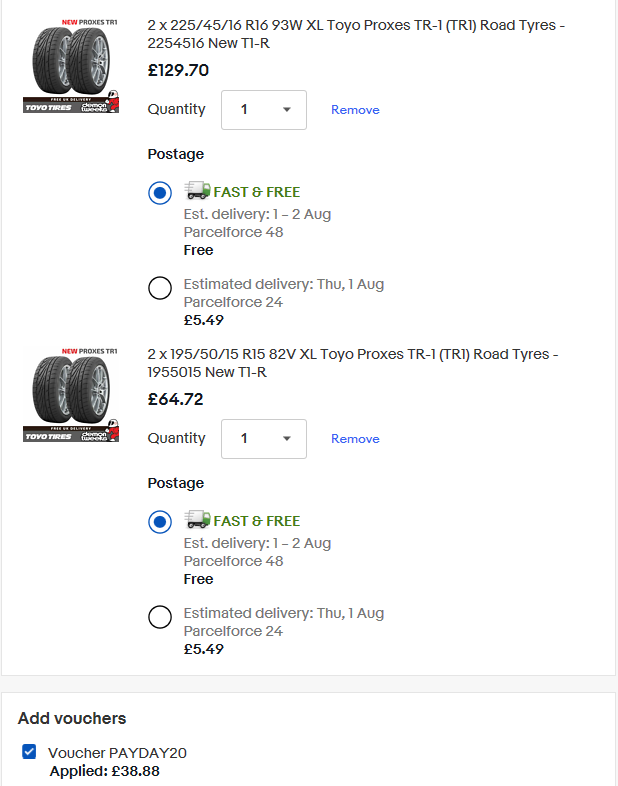The height and width of the screenshot is (786, 618).
Task: Uncheck the Voucher PAYDAY20 checkbox
Action: click(29, 751)
